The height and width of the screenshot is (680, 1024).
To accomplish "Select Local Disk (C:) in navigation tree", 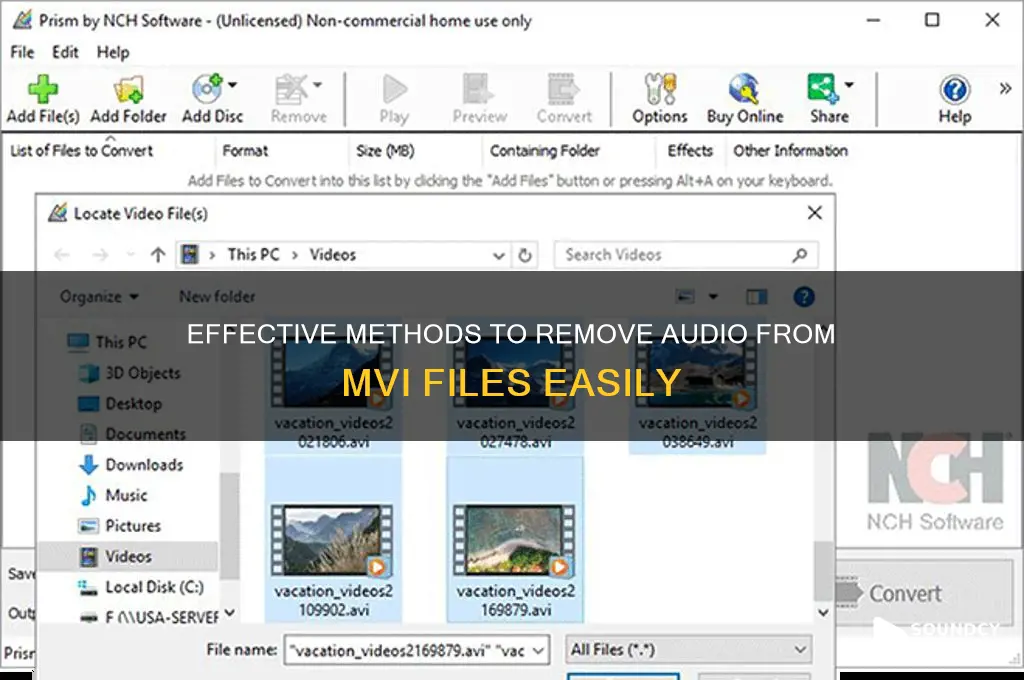I will click(140, 587).
